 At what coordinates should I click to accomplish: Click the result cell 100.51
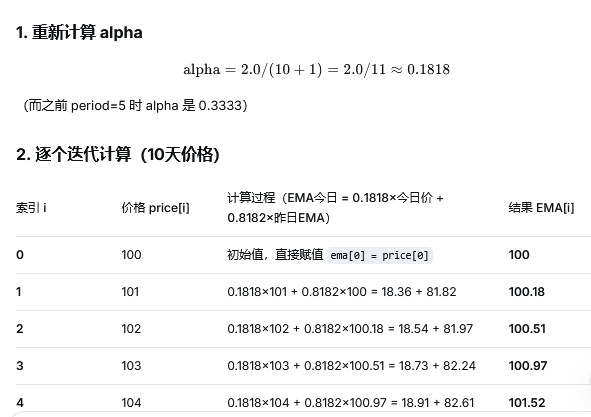527,329
